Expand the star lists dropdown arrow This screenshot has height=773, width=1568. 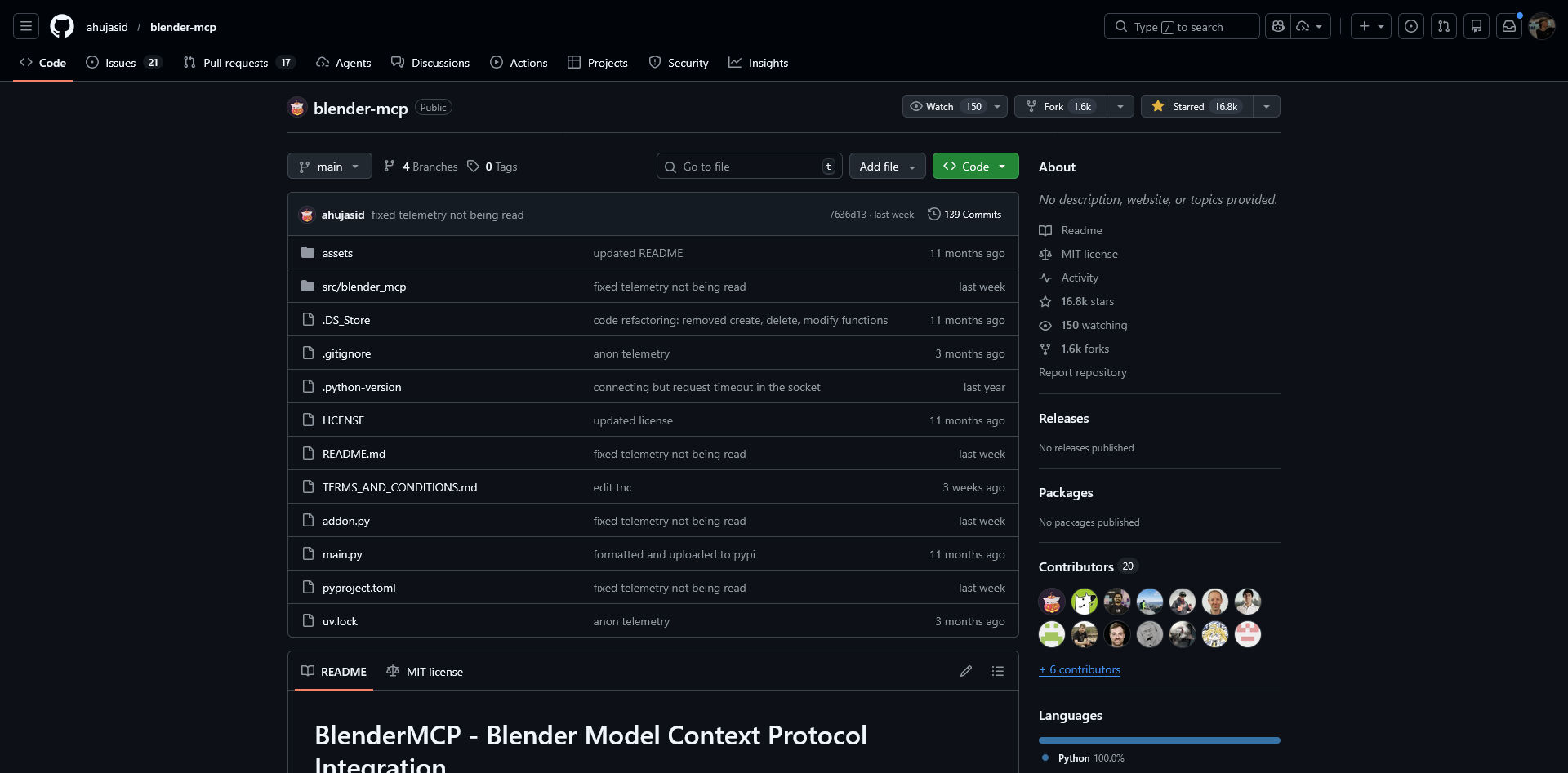(x=1267, y=106)
